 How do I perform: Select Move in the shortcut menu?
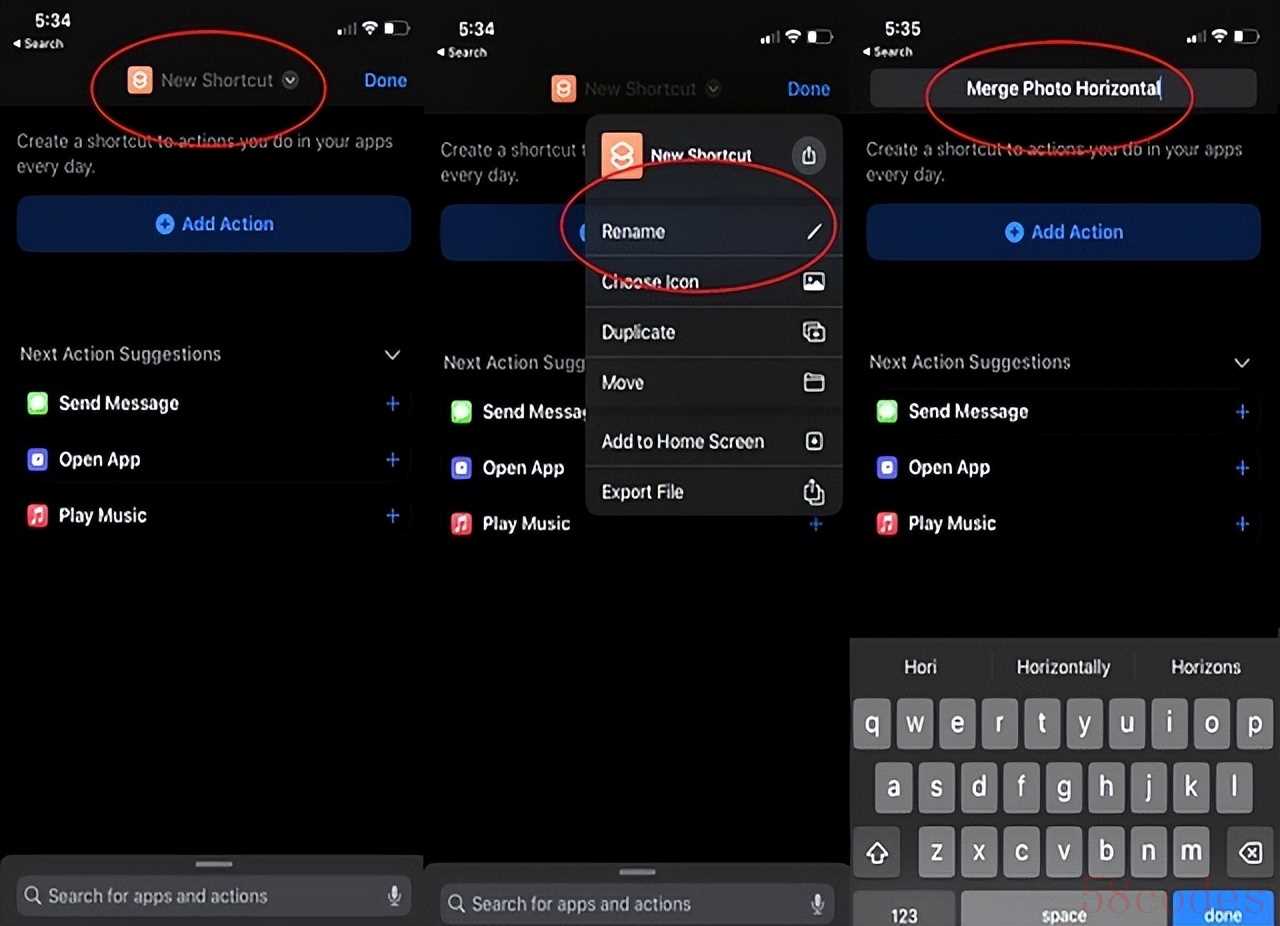pyautogui.click(x=713, y=382)
